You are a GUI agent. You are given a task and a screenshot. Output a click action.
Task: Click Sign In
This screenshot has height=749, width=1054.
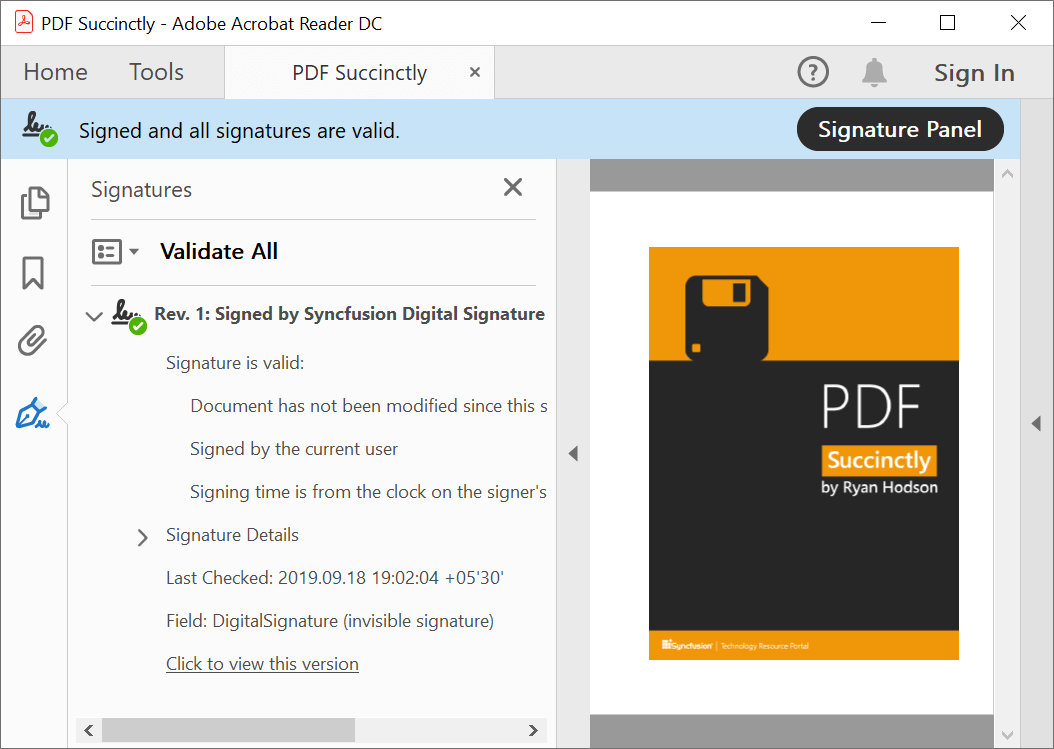click(974, 73)
